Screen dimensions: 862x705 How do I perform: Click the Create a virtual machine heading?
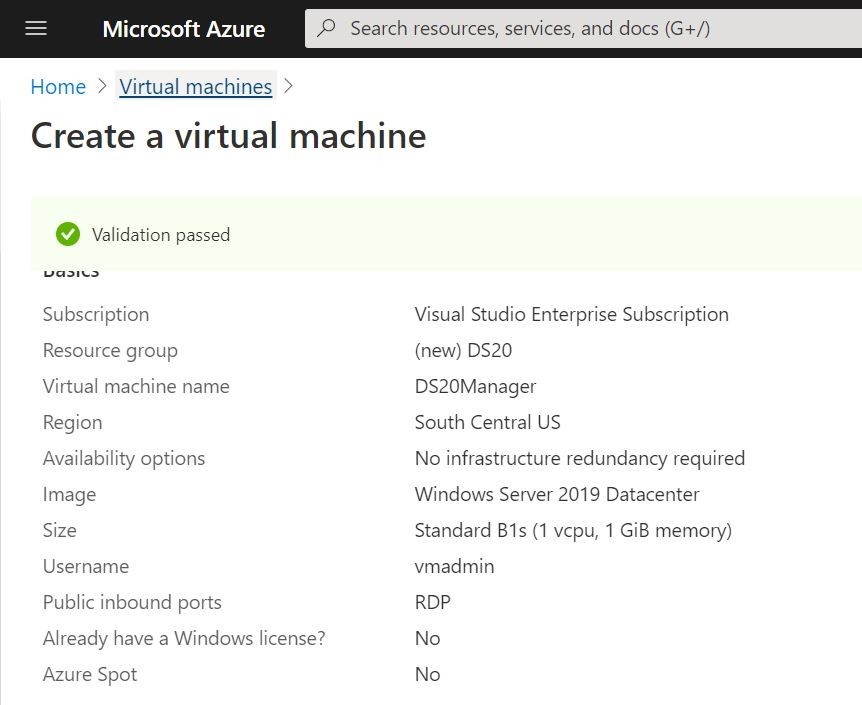pos(229,136)
